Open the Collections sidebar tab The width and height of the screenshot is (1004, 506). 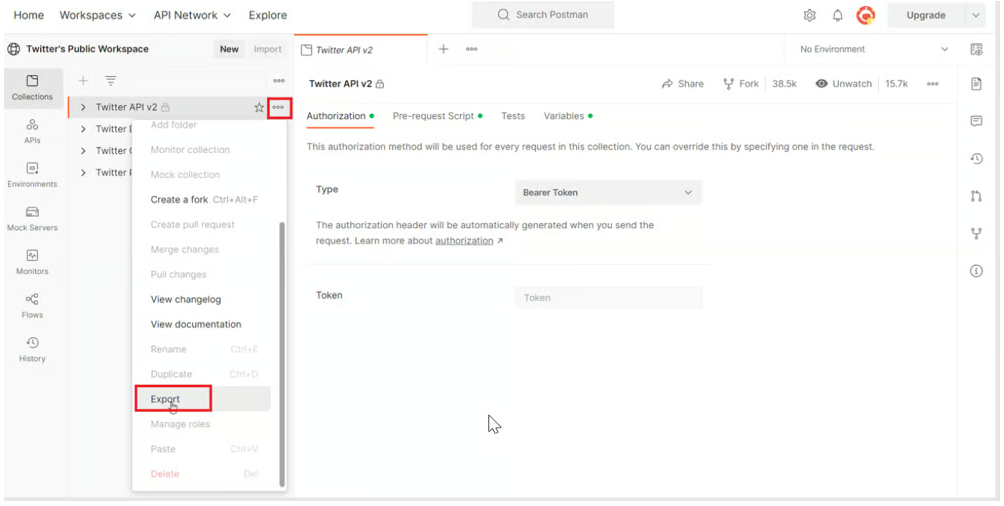click(x=32, y=88)
